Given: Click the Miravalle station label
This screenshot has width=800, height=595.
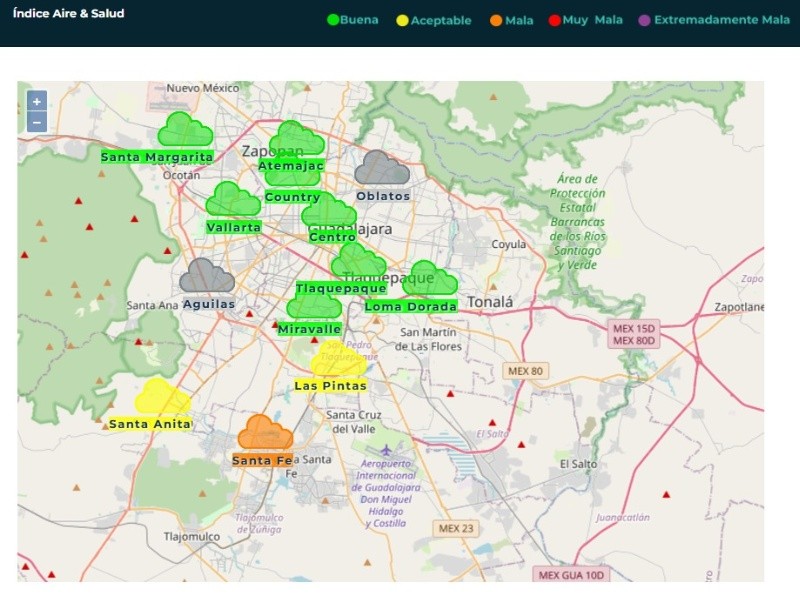Looking at the screenshot, I should coord(309,329).
